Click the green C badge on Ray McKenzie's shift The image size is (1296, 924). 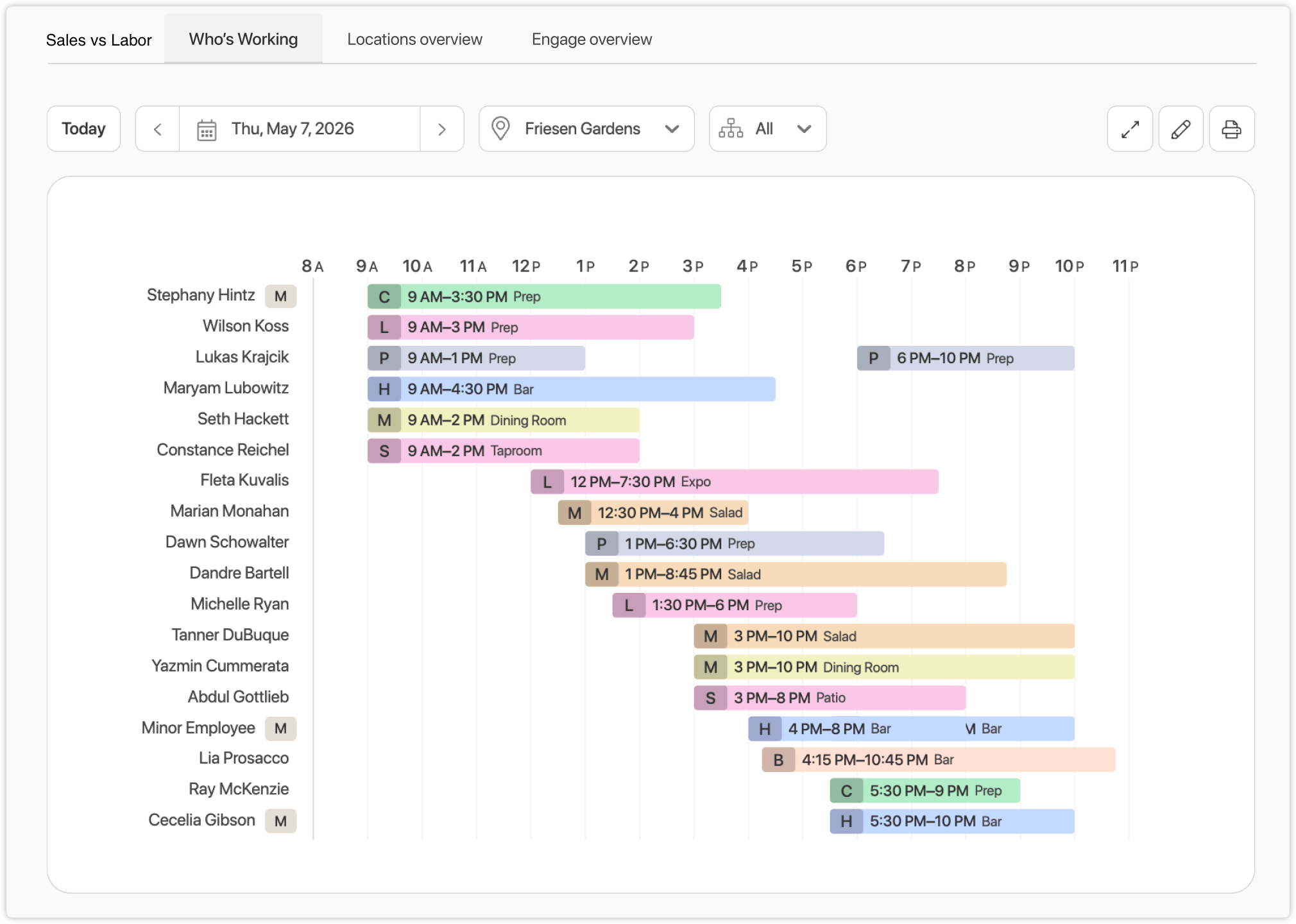846,791
